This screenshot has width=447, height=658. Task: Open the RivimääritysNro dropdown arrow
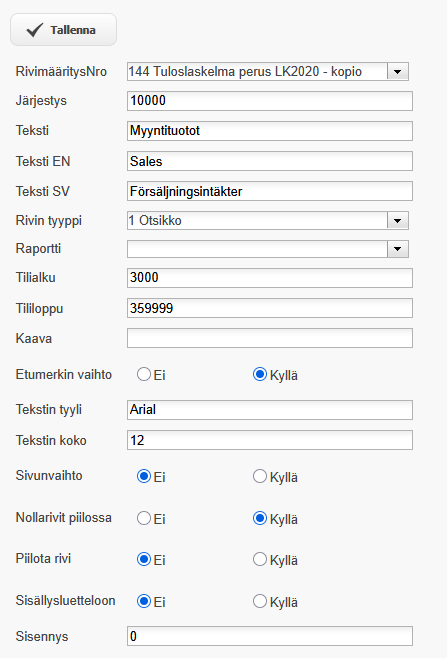(397, 72)
